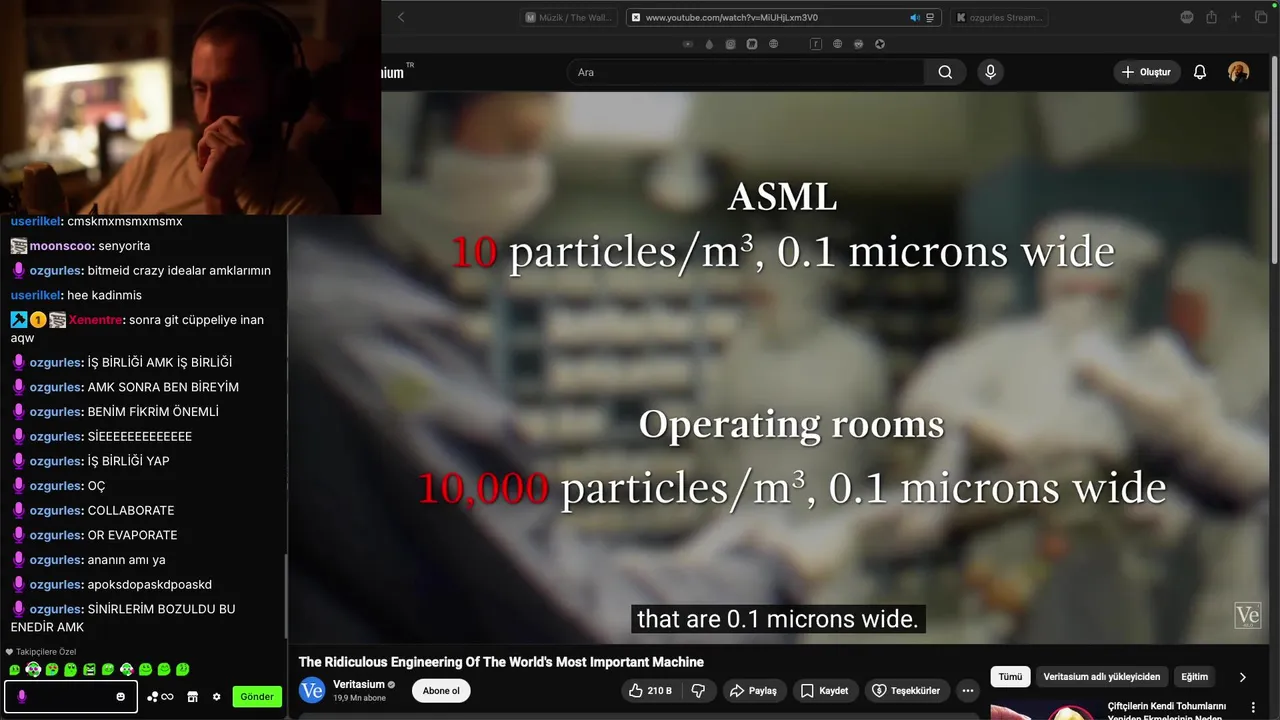
Task: Click the video title text
Action: 501,662
